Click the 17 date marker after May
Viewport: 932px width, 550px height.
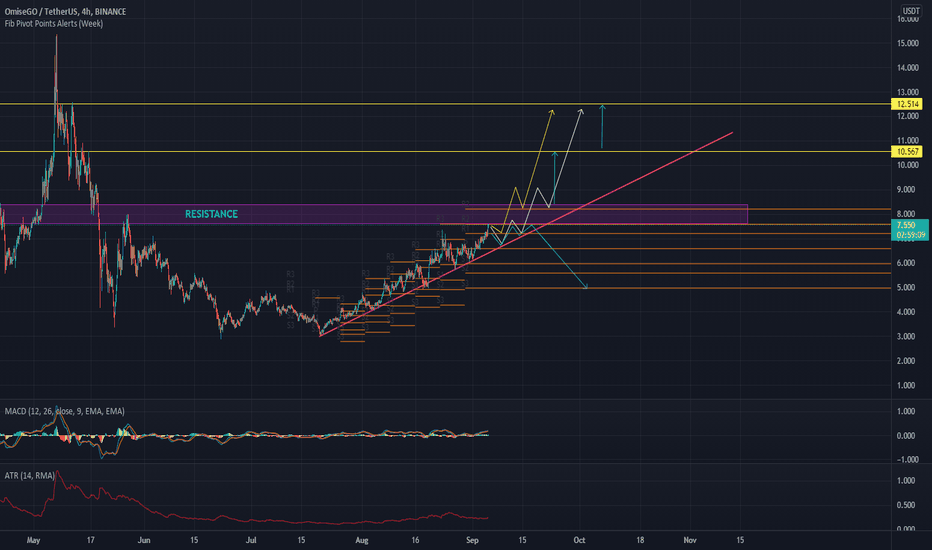click(90, 540)
